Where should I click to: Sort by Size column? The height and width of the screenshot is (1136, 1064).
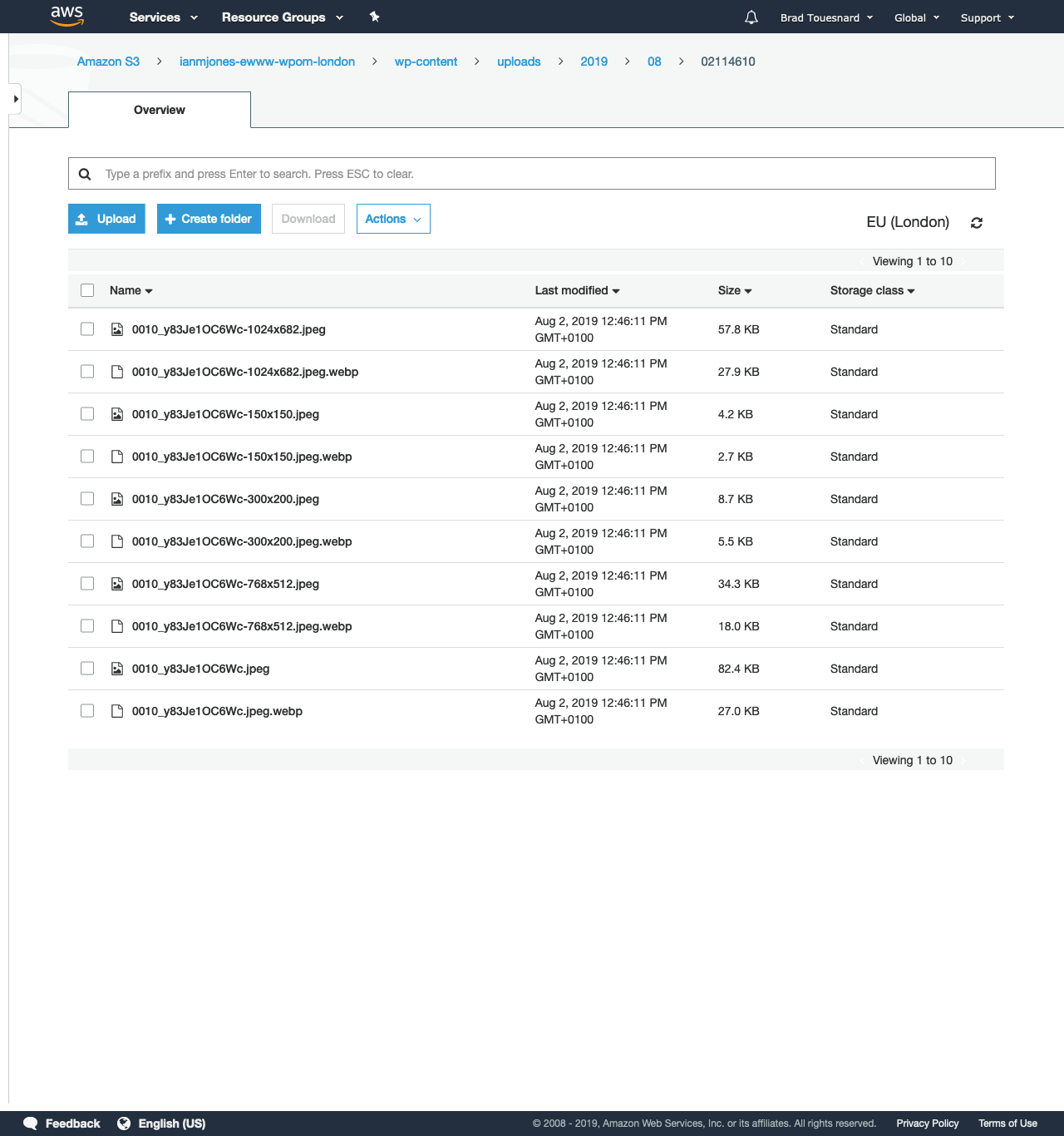click(735, 290)
